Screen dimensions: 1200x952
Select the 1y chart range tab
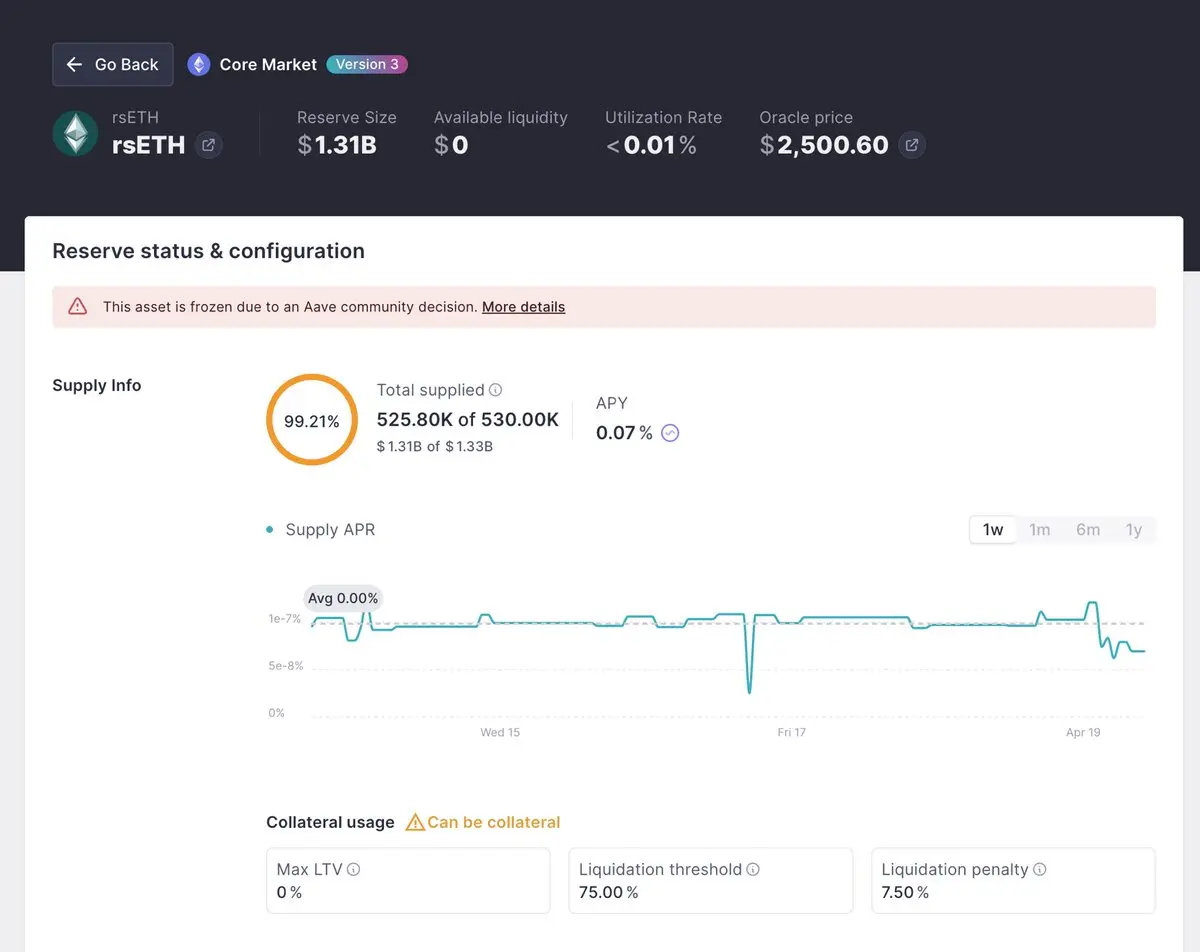(x=1133, y=530)
